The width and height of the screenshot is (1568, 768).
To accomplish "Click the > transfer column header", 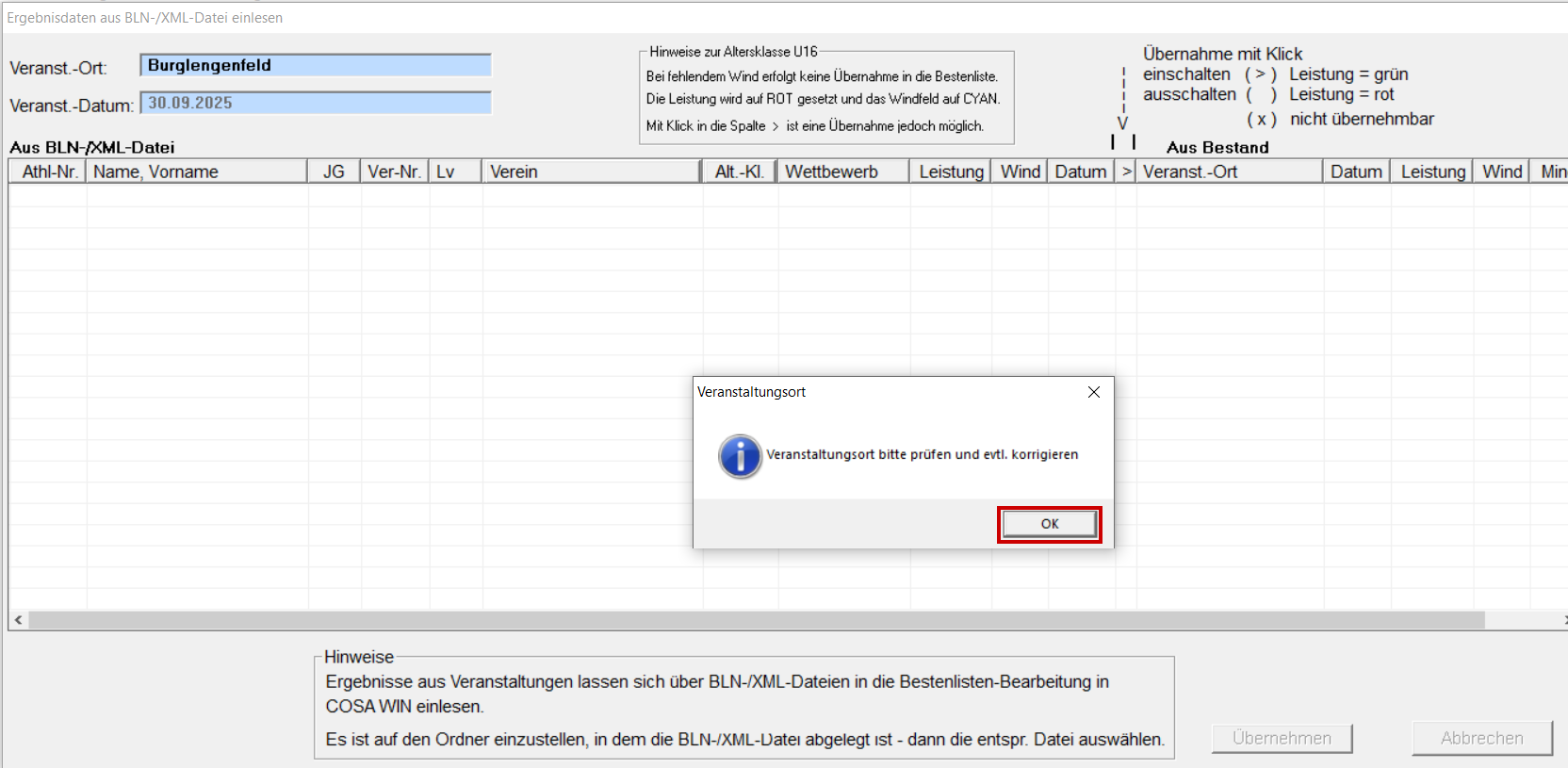I will point(1126,172).
